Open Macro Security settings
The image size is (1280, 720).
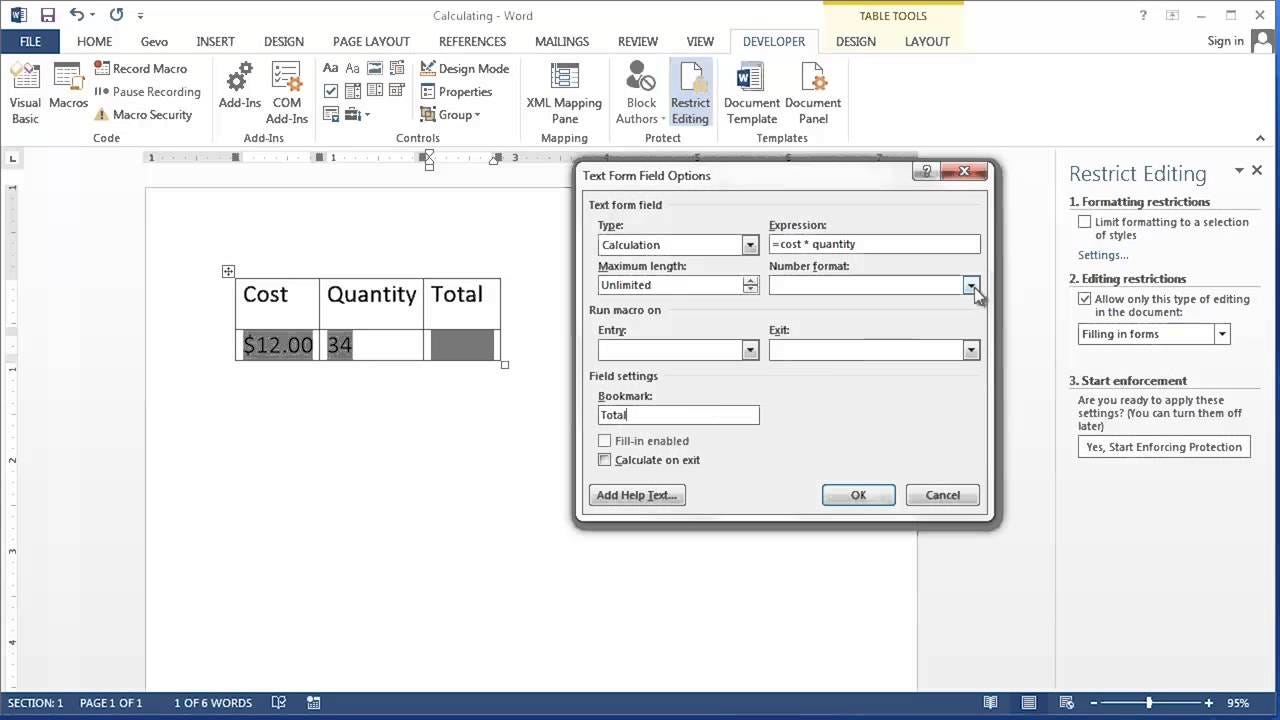point(143,115)
